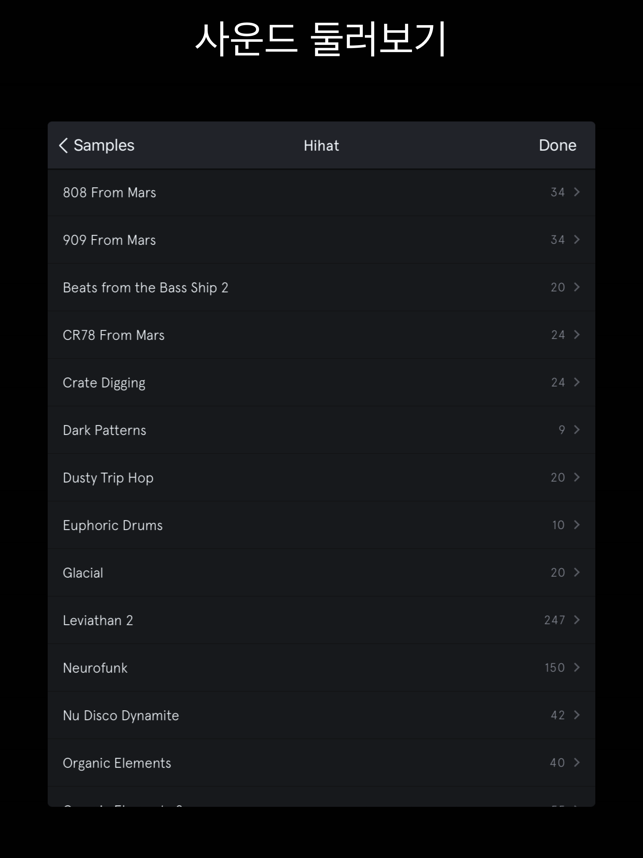Click the chevron on 808 From Mars row

pos(576,192)
